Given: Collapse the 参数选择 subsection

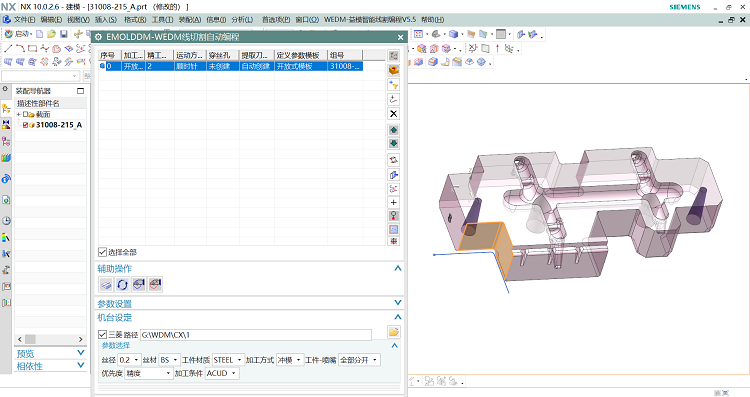Looking at the screenshot, I should pyautogui.click(x=395, y=345).
